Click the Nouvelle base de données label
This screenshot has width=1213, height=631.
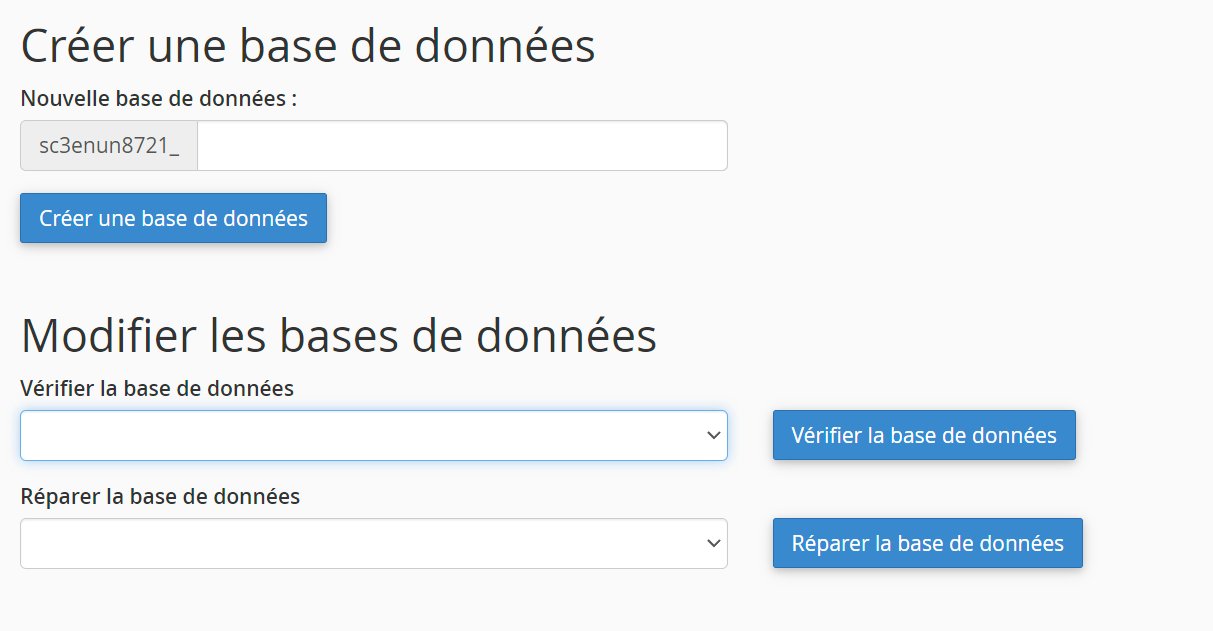159,99
